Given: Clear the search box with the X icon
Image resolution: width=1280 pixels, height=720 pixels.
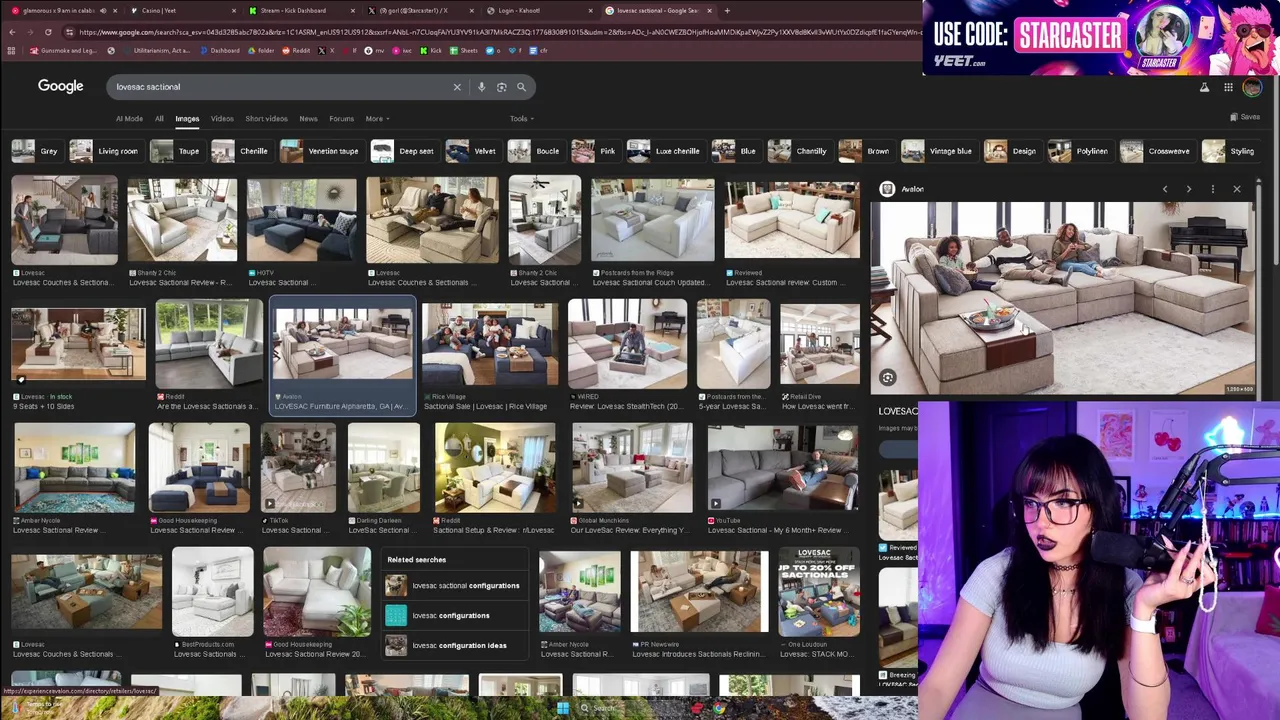Looking at the screenshot, I should (457, 87).
